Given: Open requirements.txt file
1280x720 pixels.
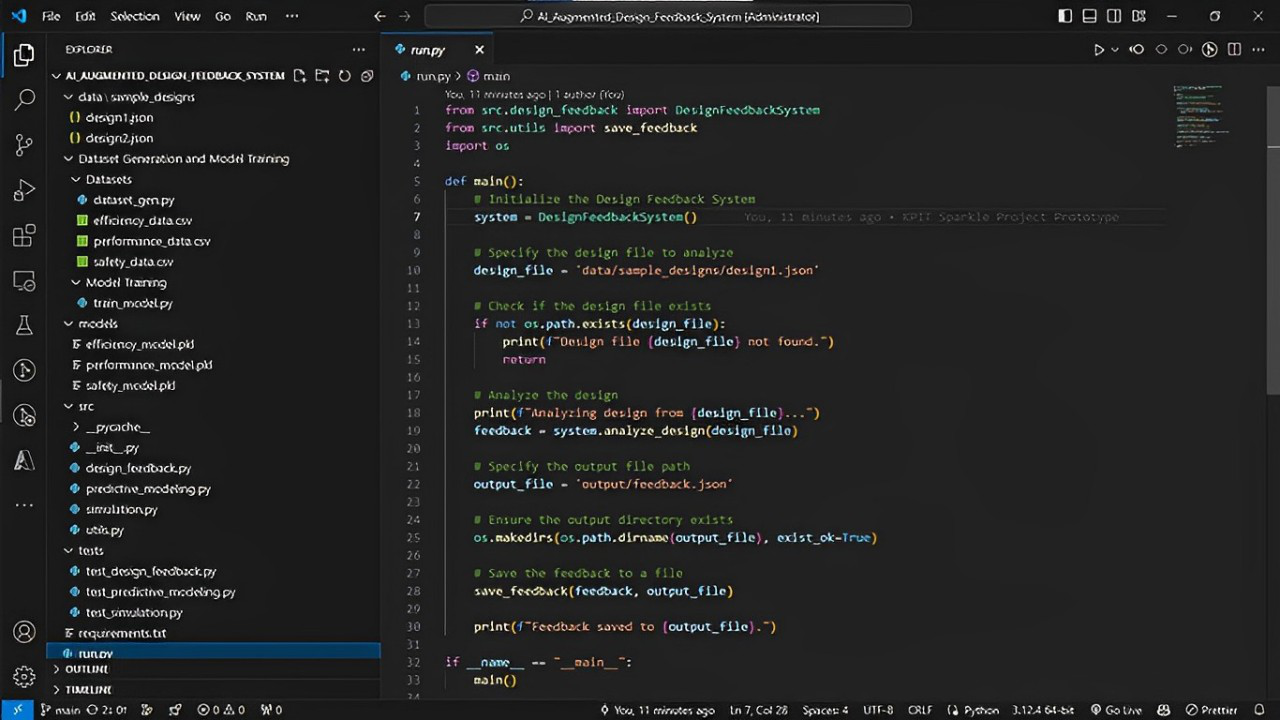Looking at the screenshot, I should click(122, 634).
